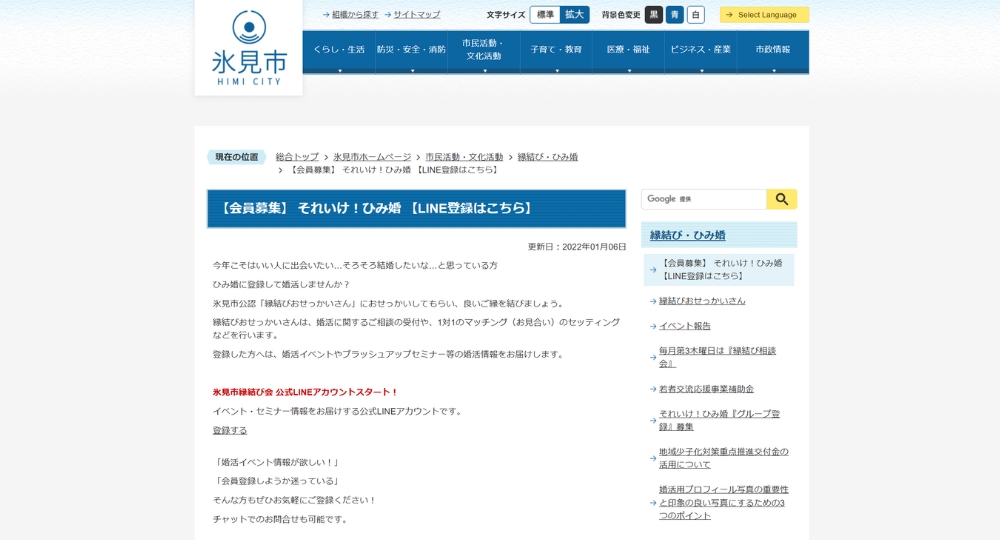This screenshot has height=540, width=1000.
Task: Open the 市政情報 menu item
Action: coord(773,50)
